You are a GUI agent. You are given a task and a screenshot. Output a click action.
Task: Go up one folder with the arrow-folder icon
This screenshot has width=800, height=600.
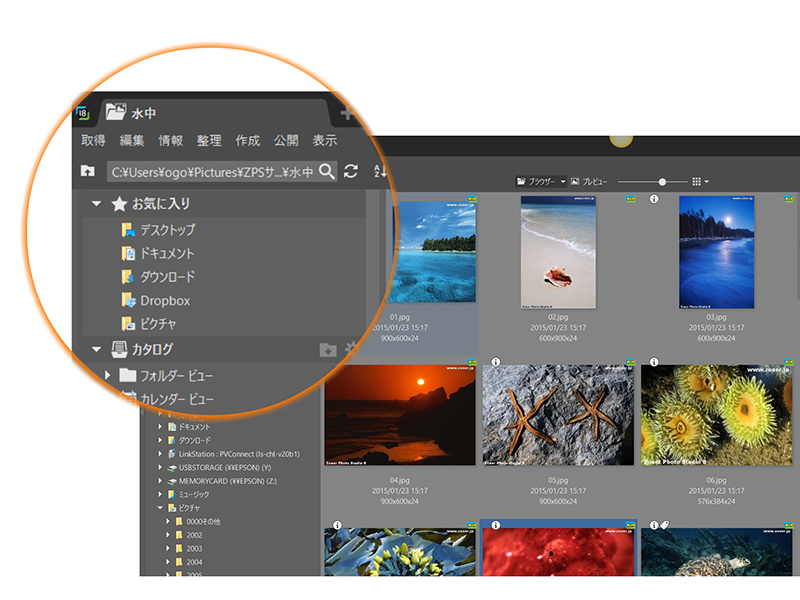click(x=88, y=170)
